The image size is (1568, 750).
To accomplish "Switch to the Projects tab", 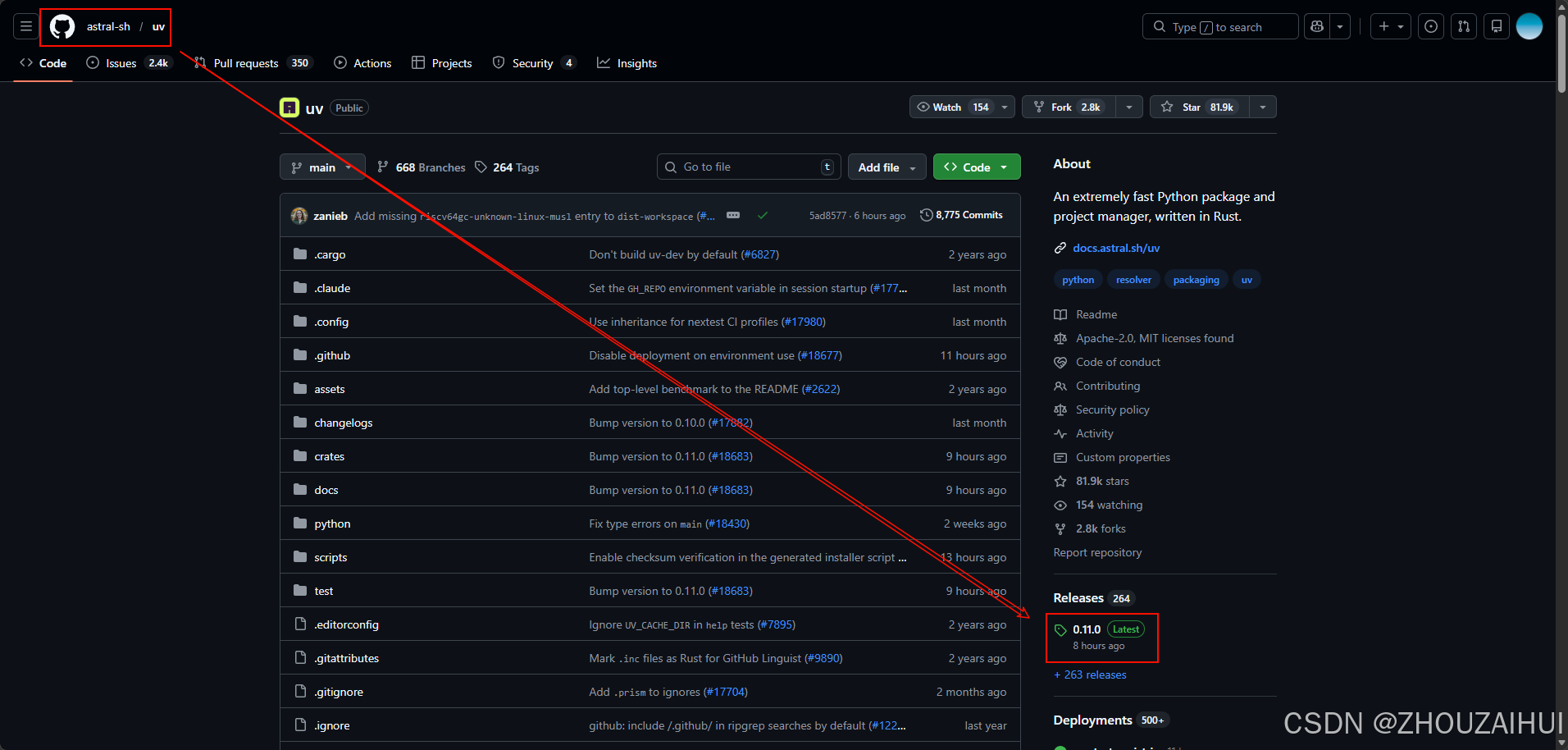I will 442,63.
